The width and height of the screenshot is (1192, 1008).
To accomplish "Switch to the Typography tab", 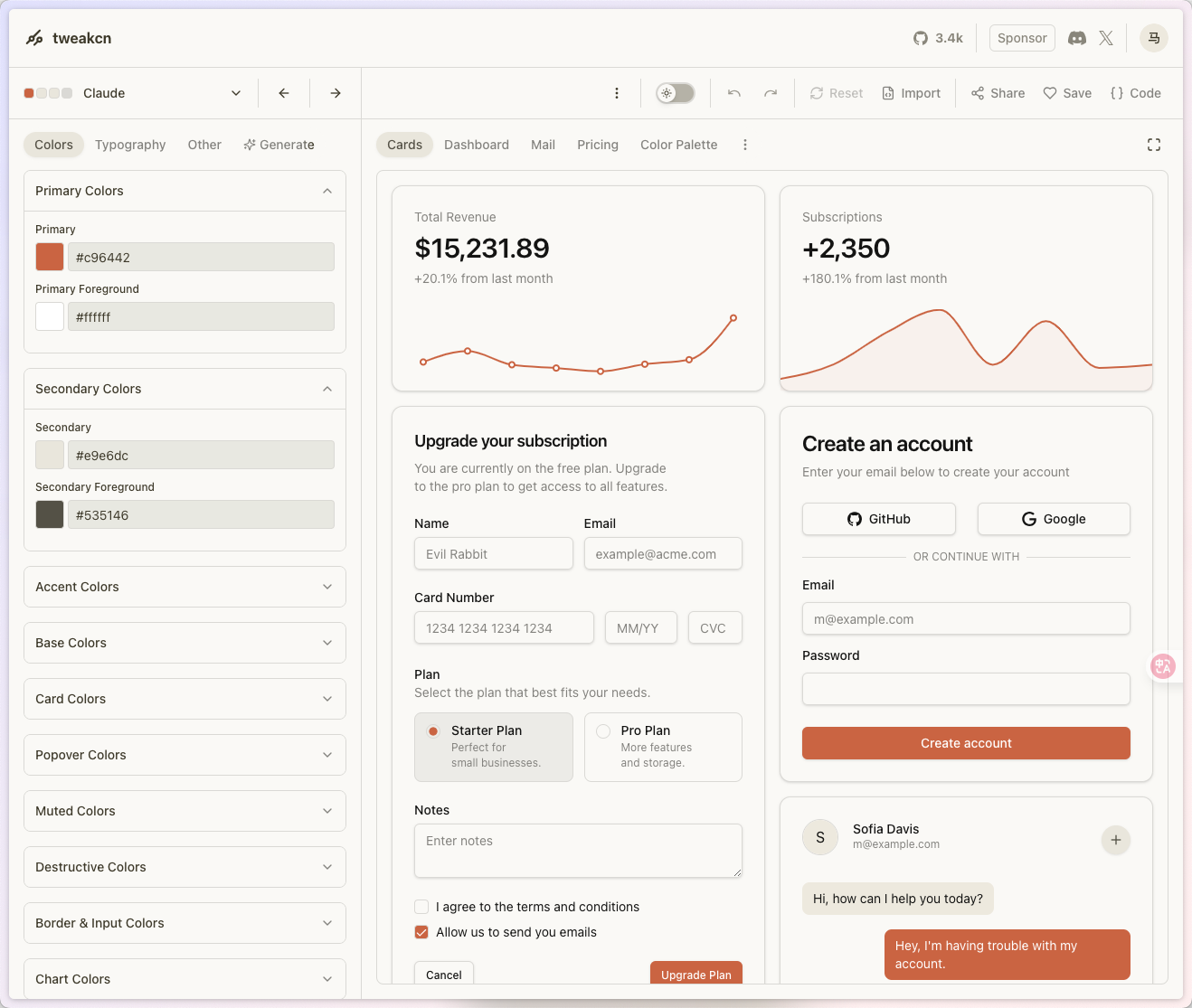I will [130, 145].
